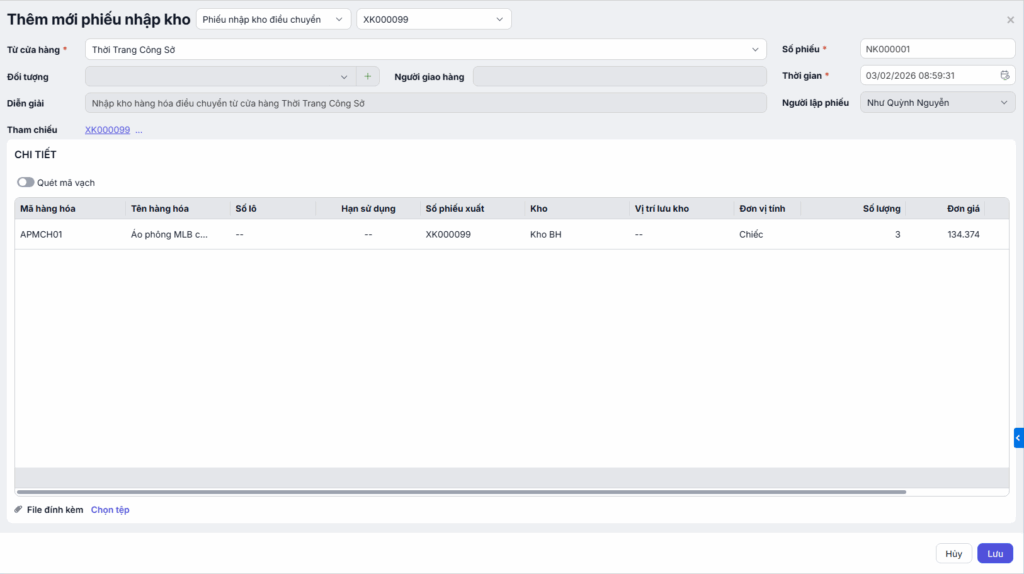This screenshot has width=1024, height=574.
Task: Click the Kho column header
Action: pos(577,208)
